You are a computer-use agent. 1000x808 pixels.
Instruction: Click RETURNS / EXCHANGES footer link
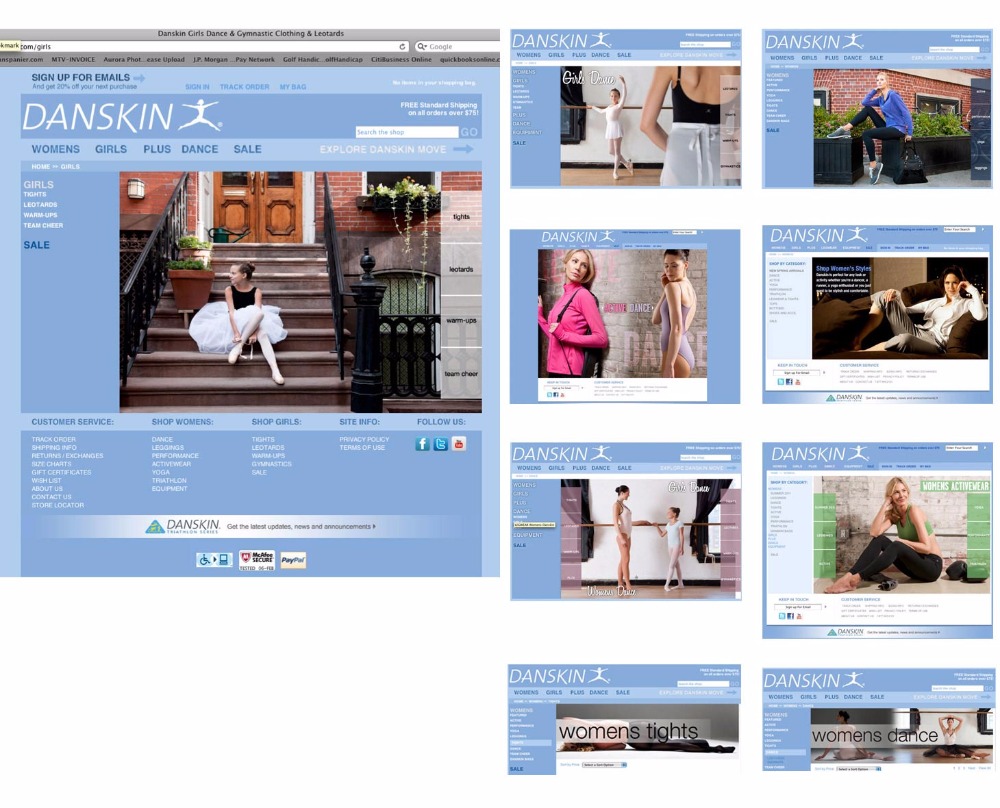tap(67, 456)
